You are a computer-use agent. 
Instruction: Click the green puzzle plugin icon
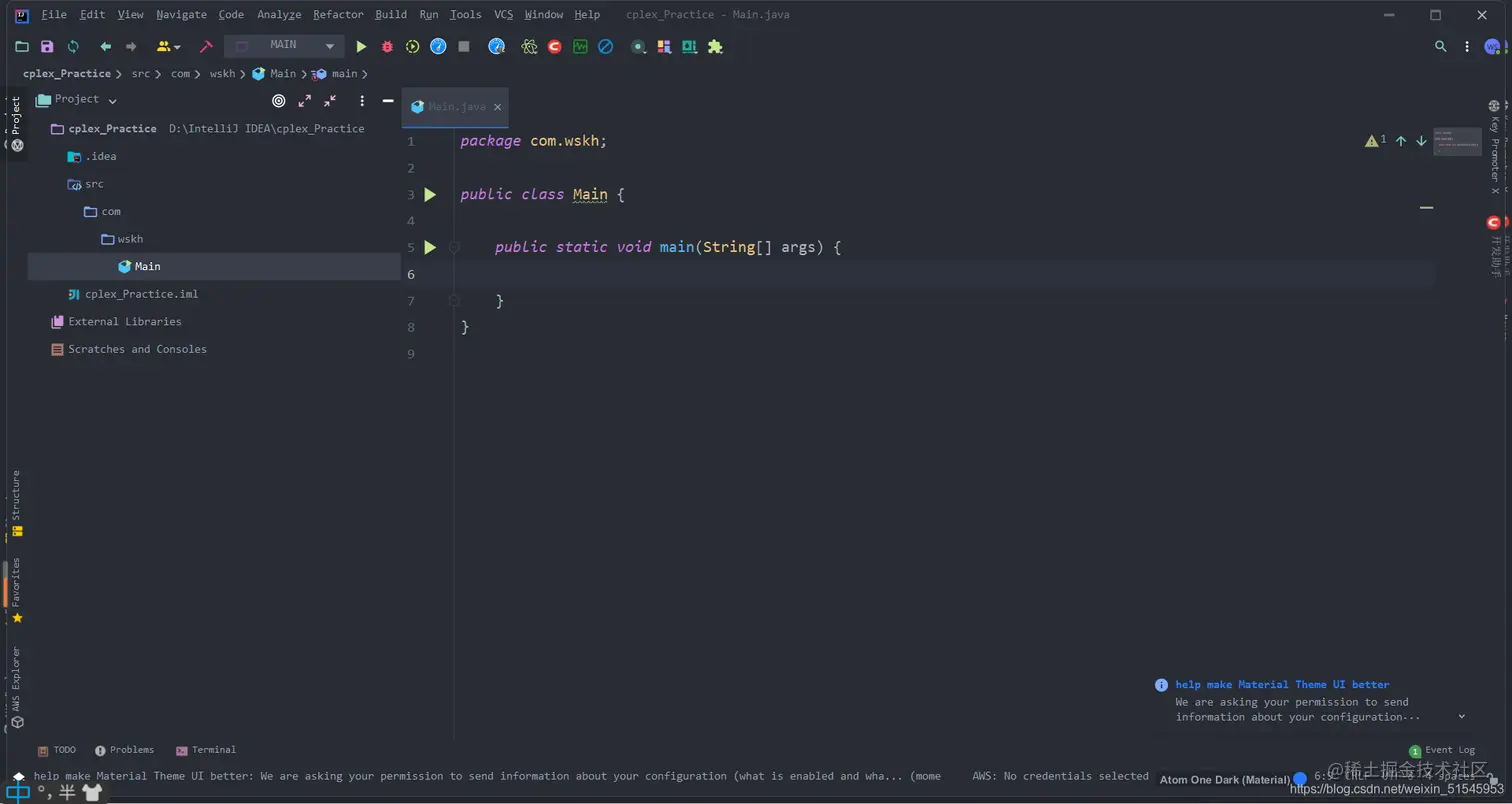pos(715,46)
